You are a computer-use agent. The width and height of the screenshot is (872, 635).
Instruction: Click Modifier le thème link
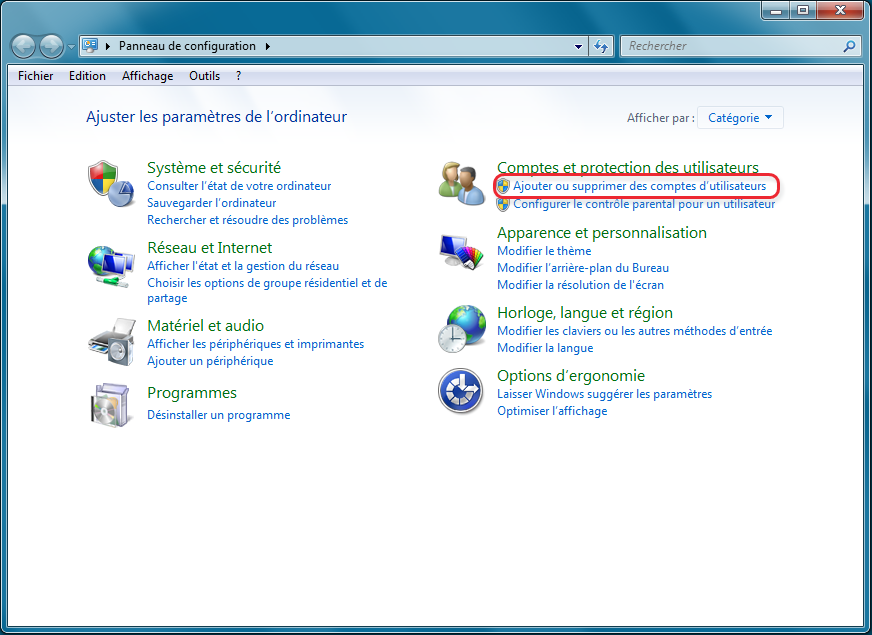click(544, 251)
